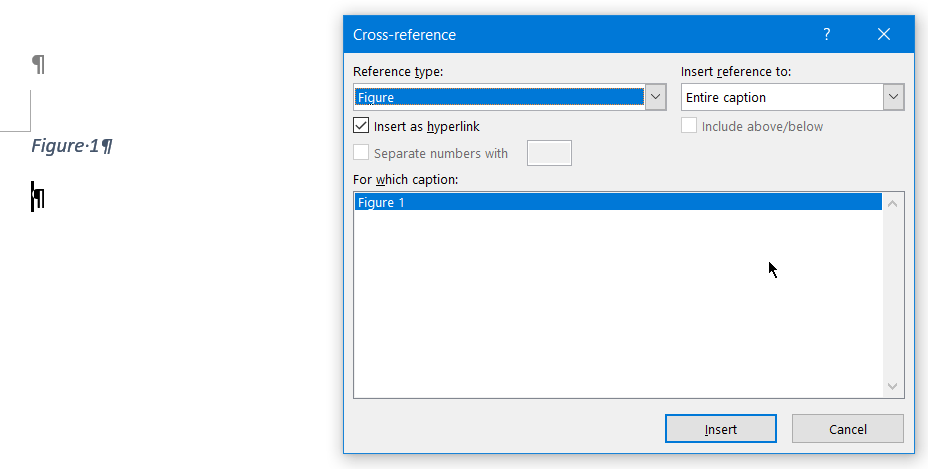Click the Cancel button
The width and height of the screenshot is (928, 469).
[848, 429]
